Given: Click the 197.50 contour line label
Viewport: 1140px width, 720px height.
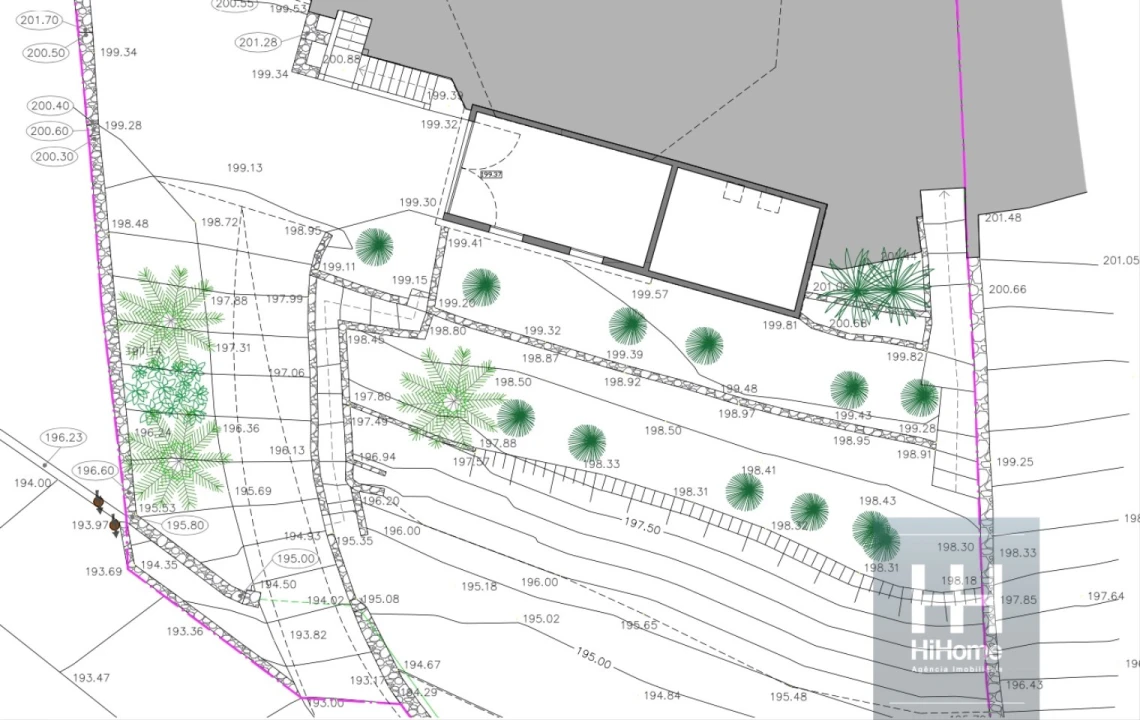Looking at the screenshot, I should pos(645,526).
